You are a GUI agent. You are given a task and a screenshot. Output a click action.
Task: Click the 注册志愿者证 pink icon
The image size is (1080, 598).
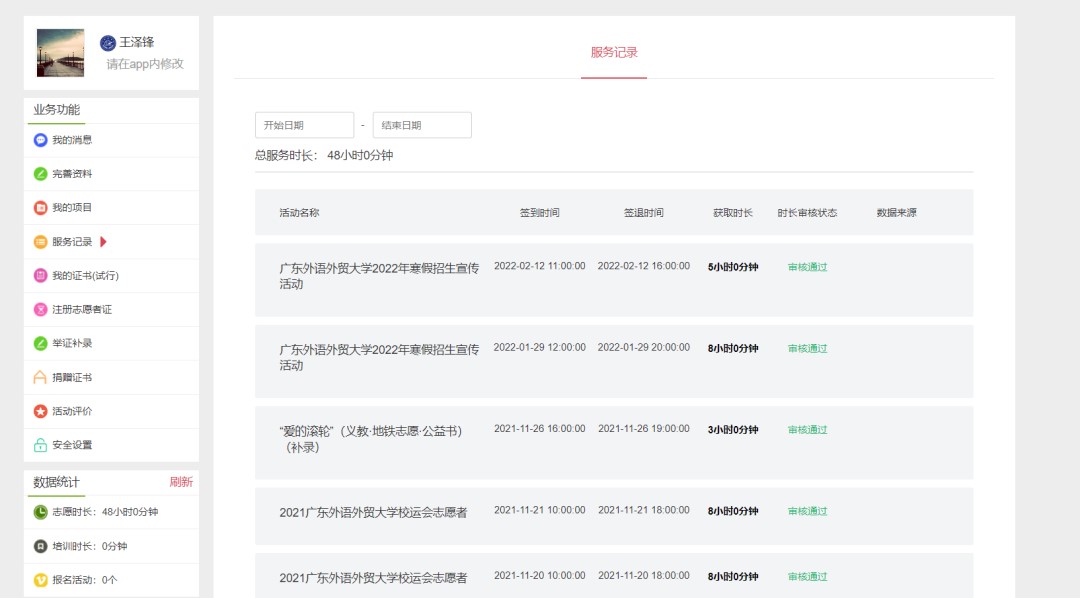point(41,310)
